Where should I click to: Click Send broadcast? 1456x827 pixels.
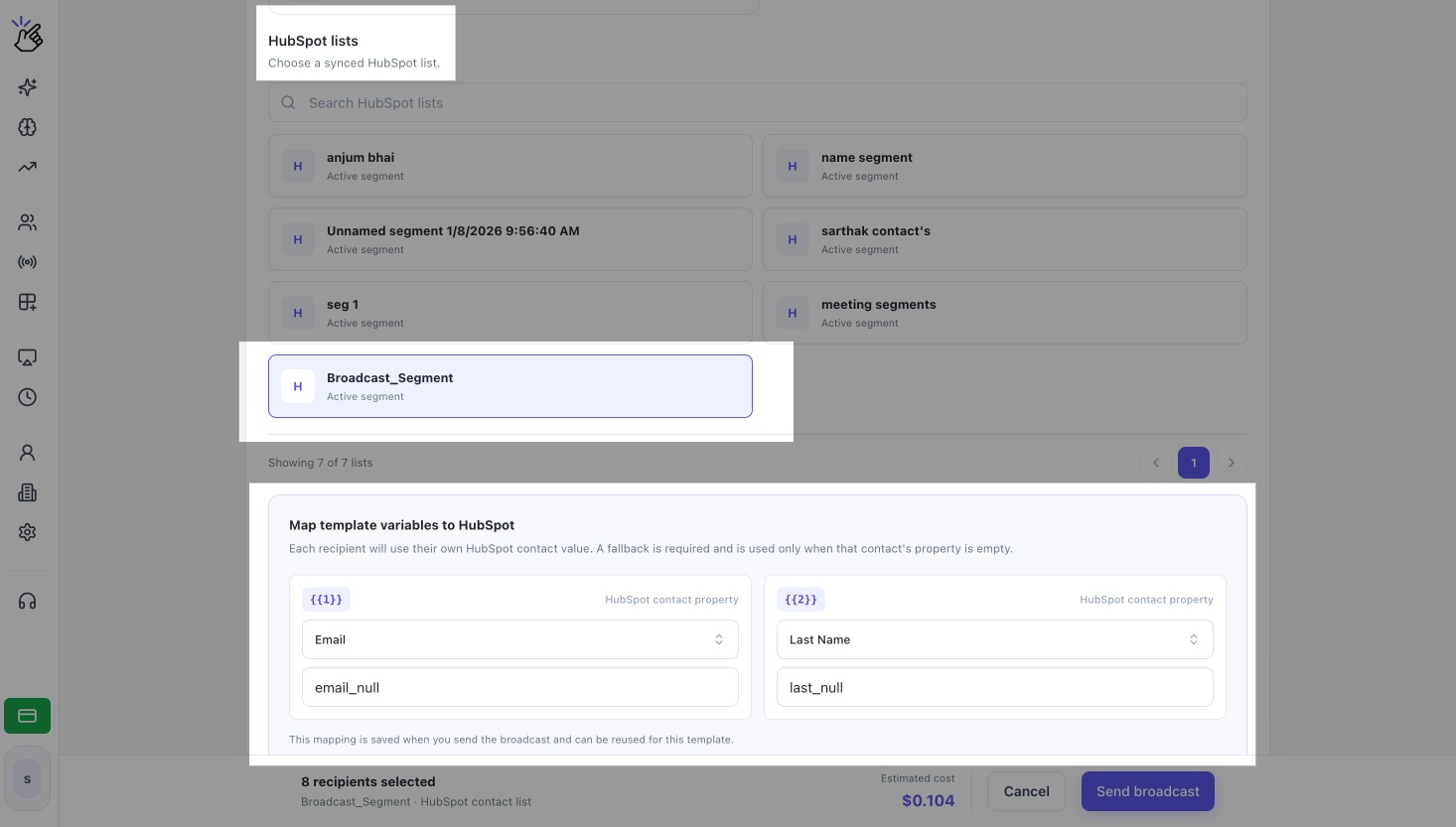[1148, 791]
